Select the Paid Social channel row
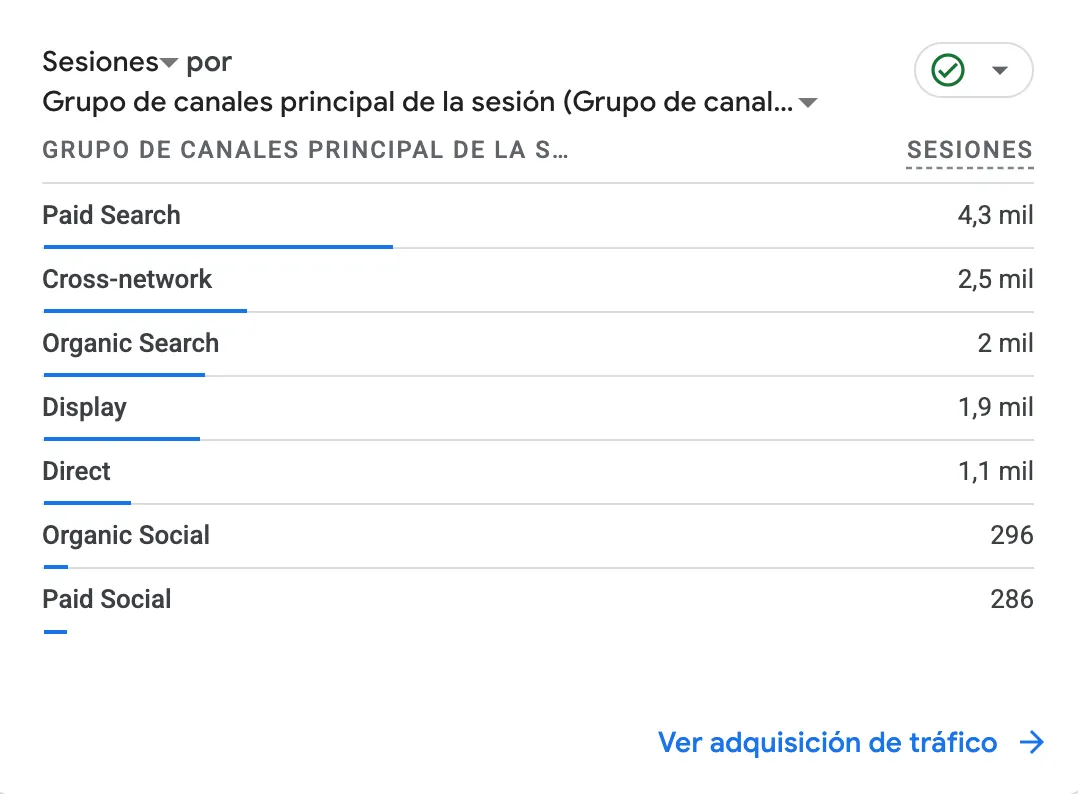The image size is (1078, 794). click(538, 599)
